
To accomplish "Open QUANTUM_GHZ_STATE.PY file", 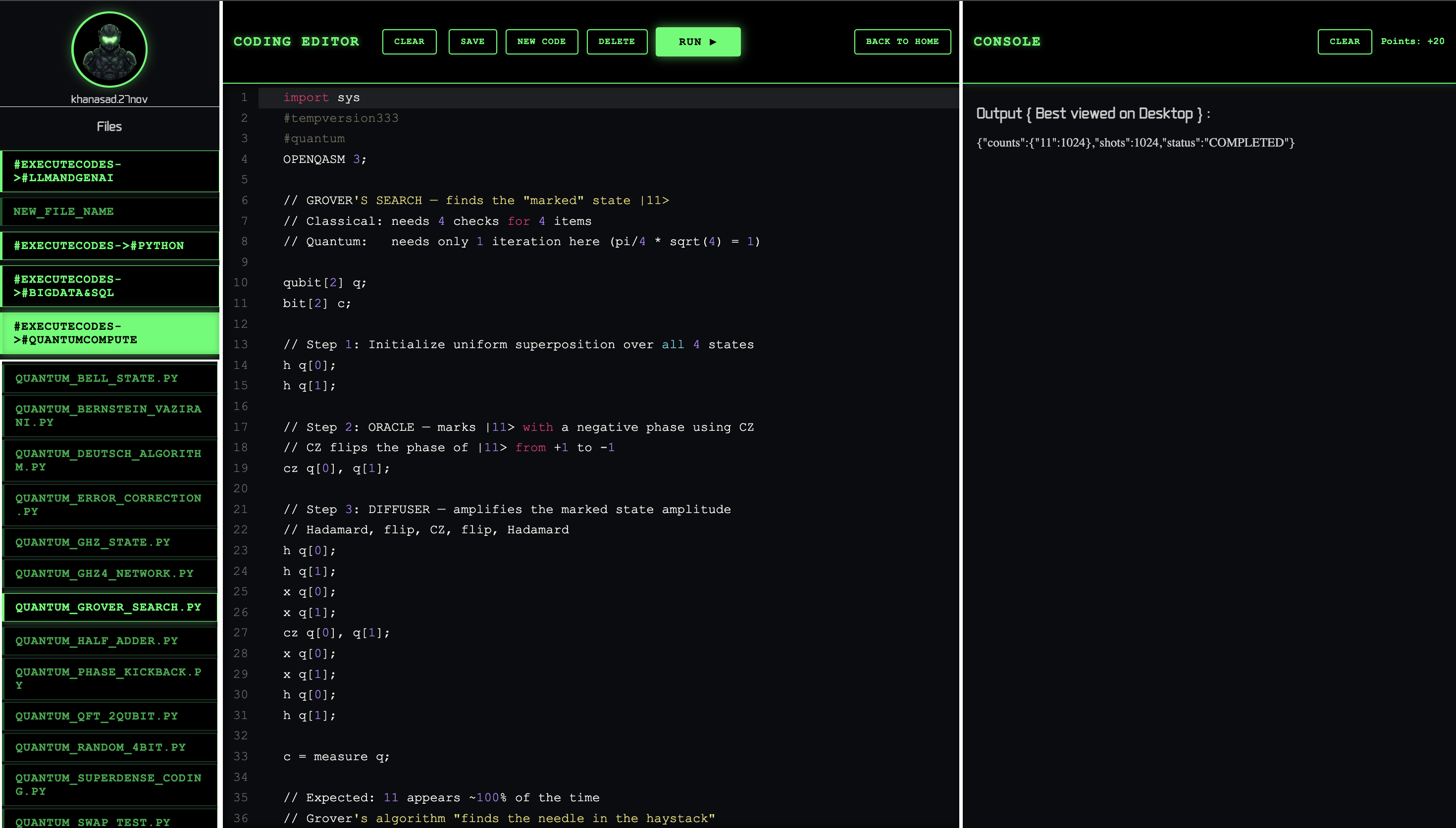I will (x=110, y=543).
